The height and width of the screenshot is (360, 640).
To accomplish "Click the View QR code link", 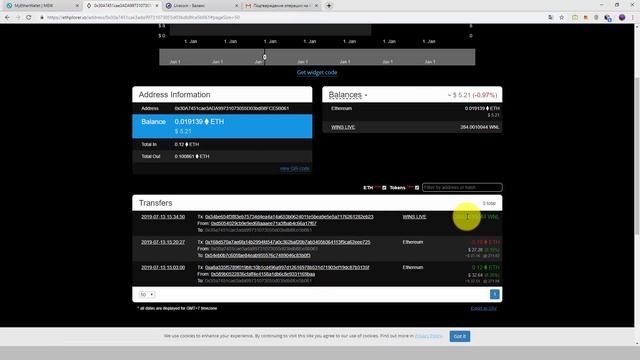I will pyautogui.click(x=294, y=169).
